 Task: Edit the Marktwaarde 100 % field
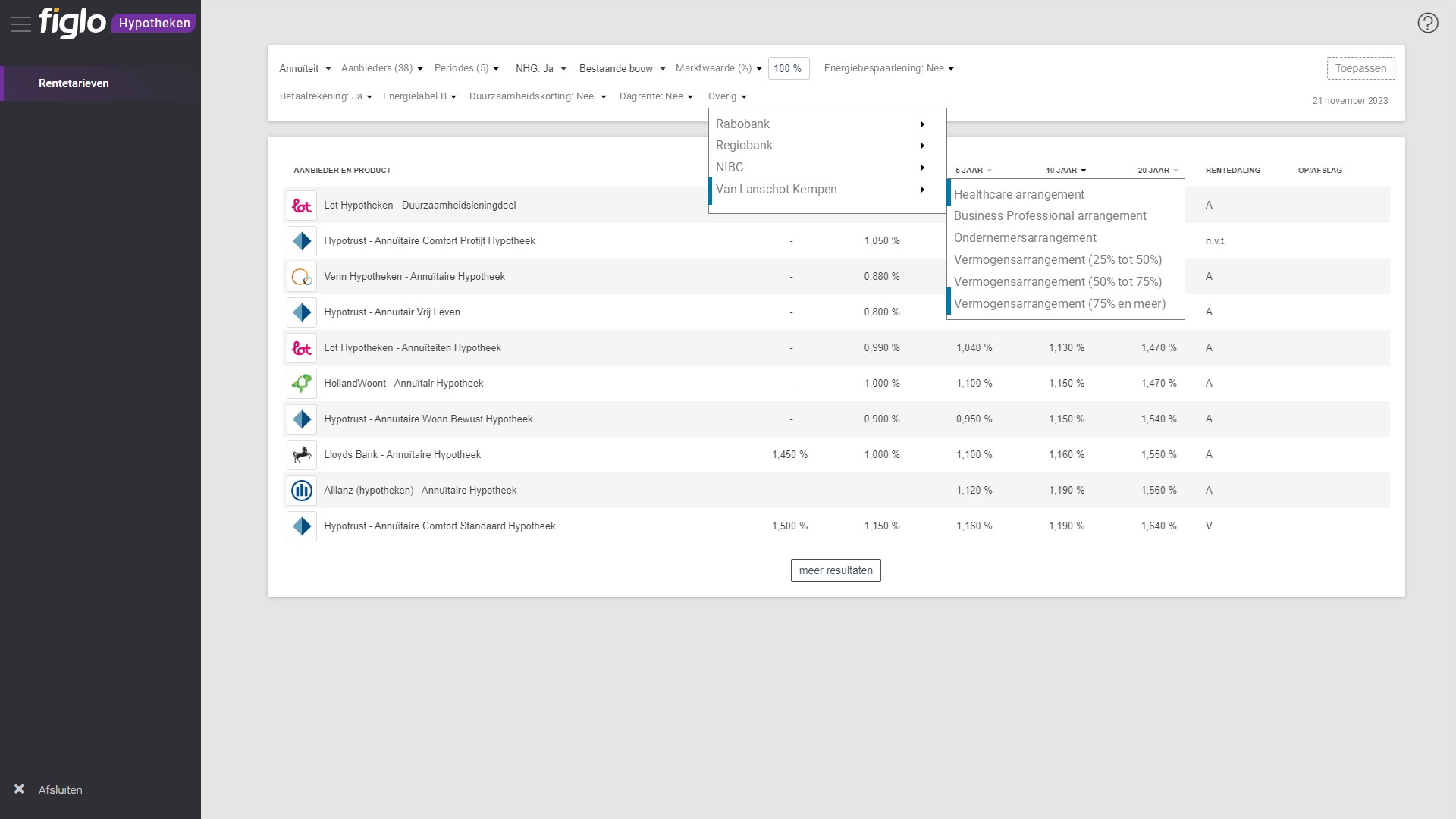click(x=789, y=68)
